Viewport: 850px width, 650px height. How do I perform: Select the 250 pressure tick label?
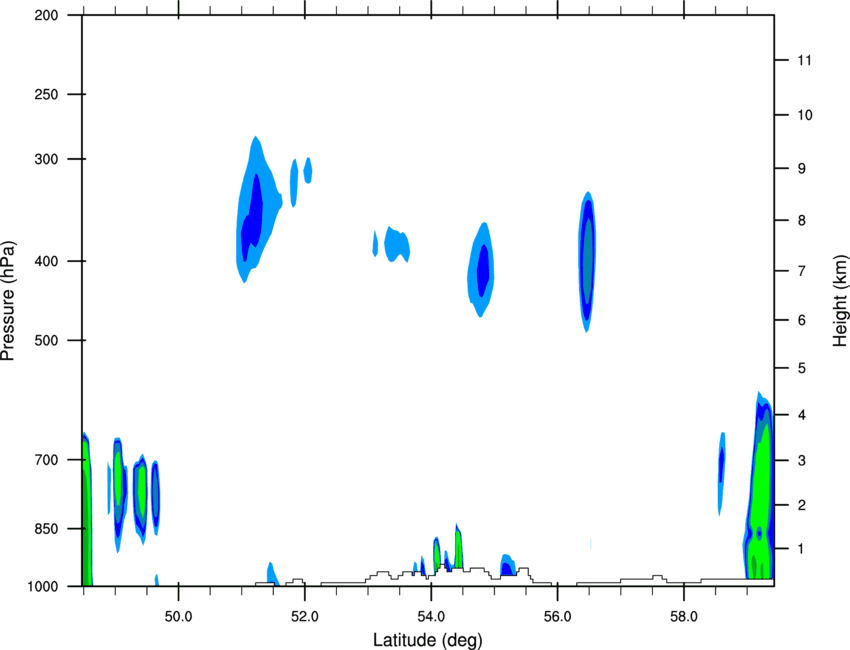(x=47, y=94)
